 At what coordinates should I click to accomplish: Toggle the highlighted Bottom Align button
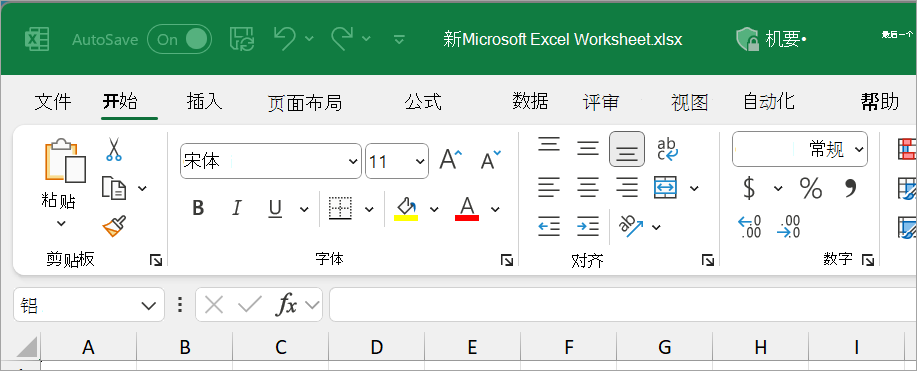tap(627, 149)
